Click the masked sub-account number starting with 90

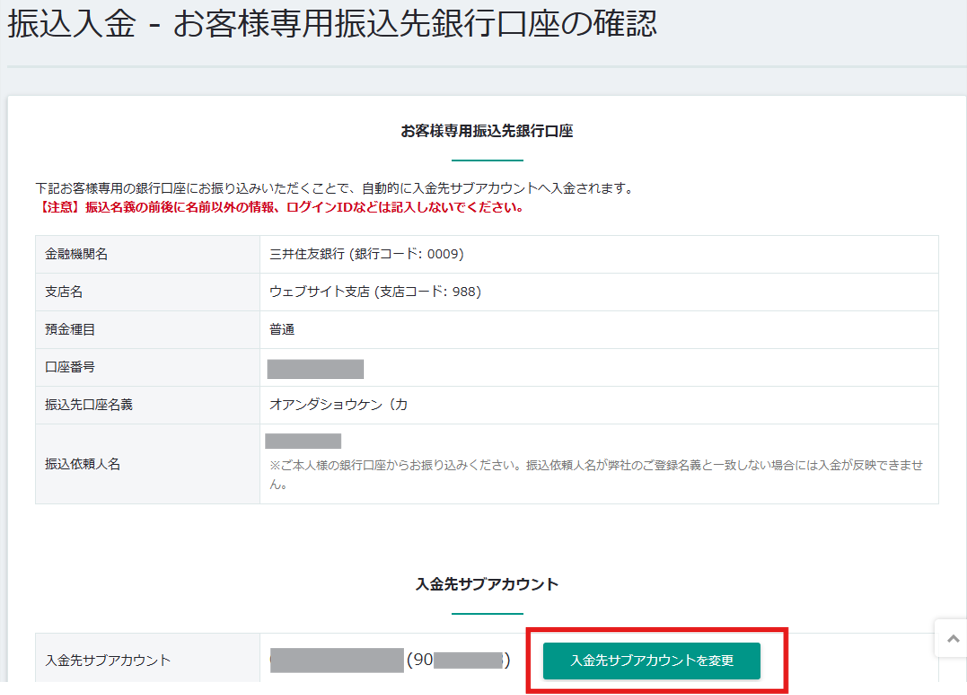point(457,661)
